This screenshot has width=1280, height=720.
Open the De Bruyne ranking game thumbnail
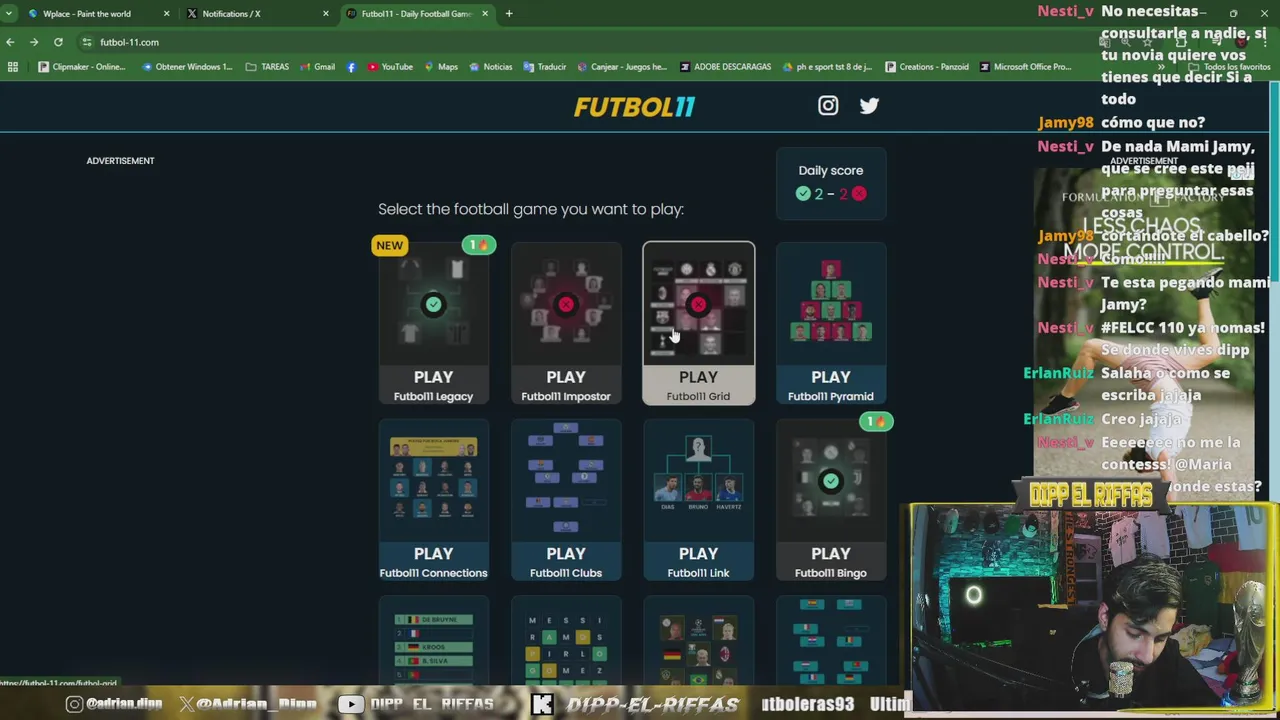tap(433, 640)
